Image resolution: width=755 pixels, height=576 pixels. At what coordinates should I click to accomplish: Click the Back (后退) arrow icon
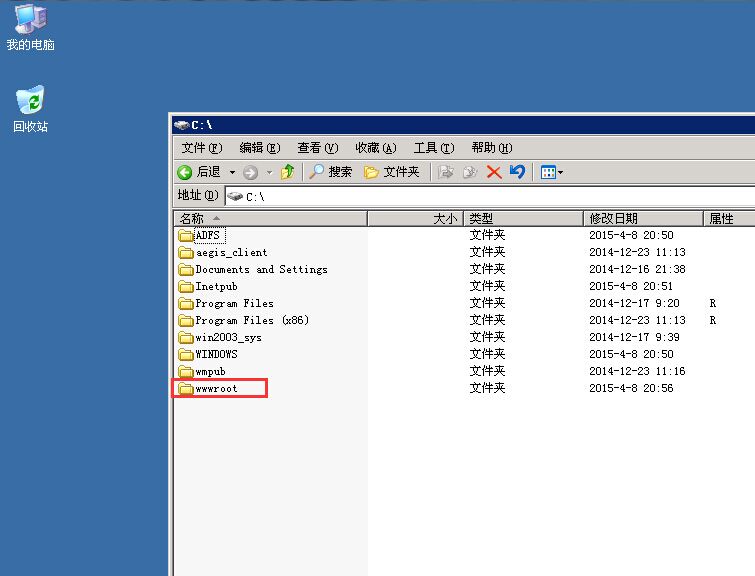(x=185, y=172)
